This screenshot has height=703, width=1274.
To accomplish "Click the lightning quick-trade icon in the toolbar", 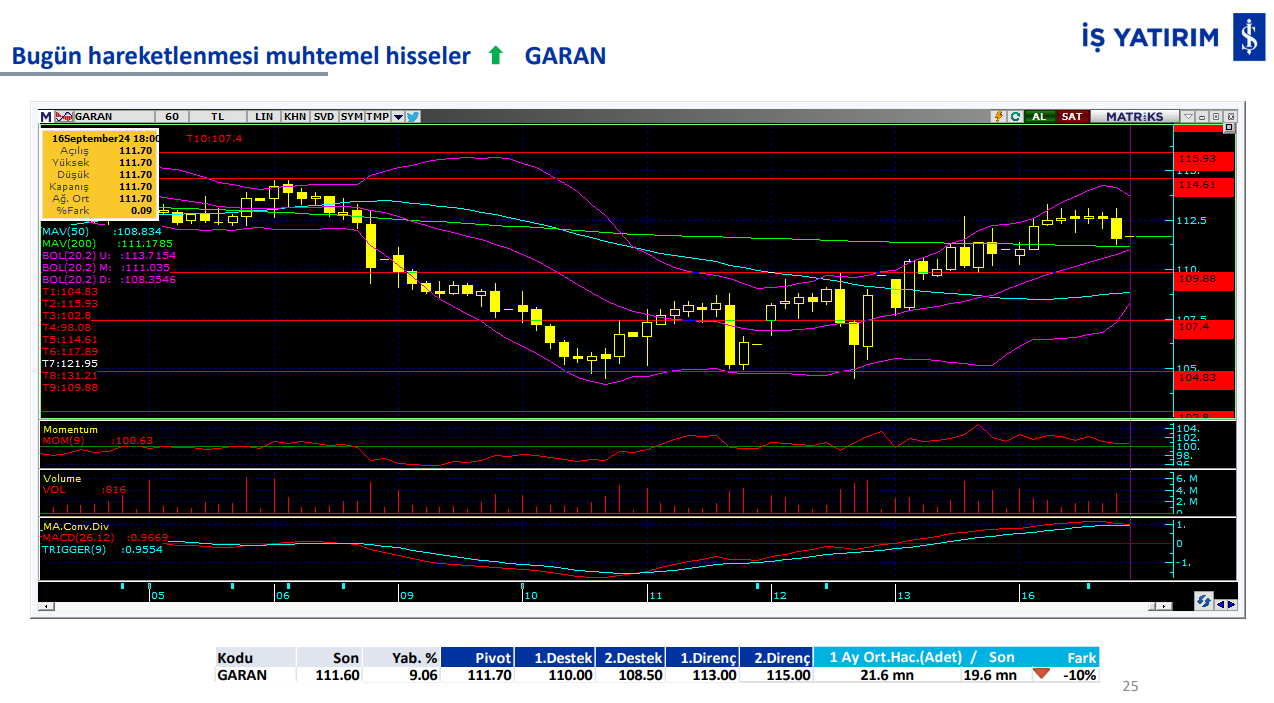I will (x=999, y=116).
